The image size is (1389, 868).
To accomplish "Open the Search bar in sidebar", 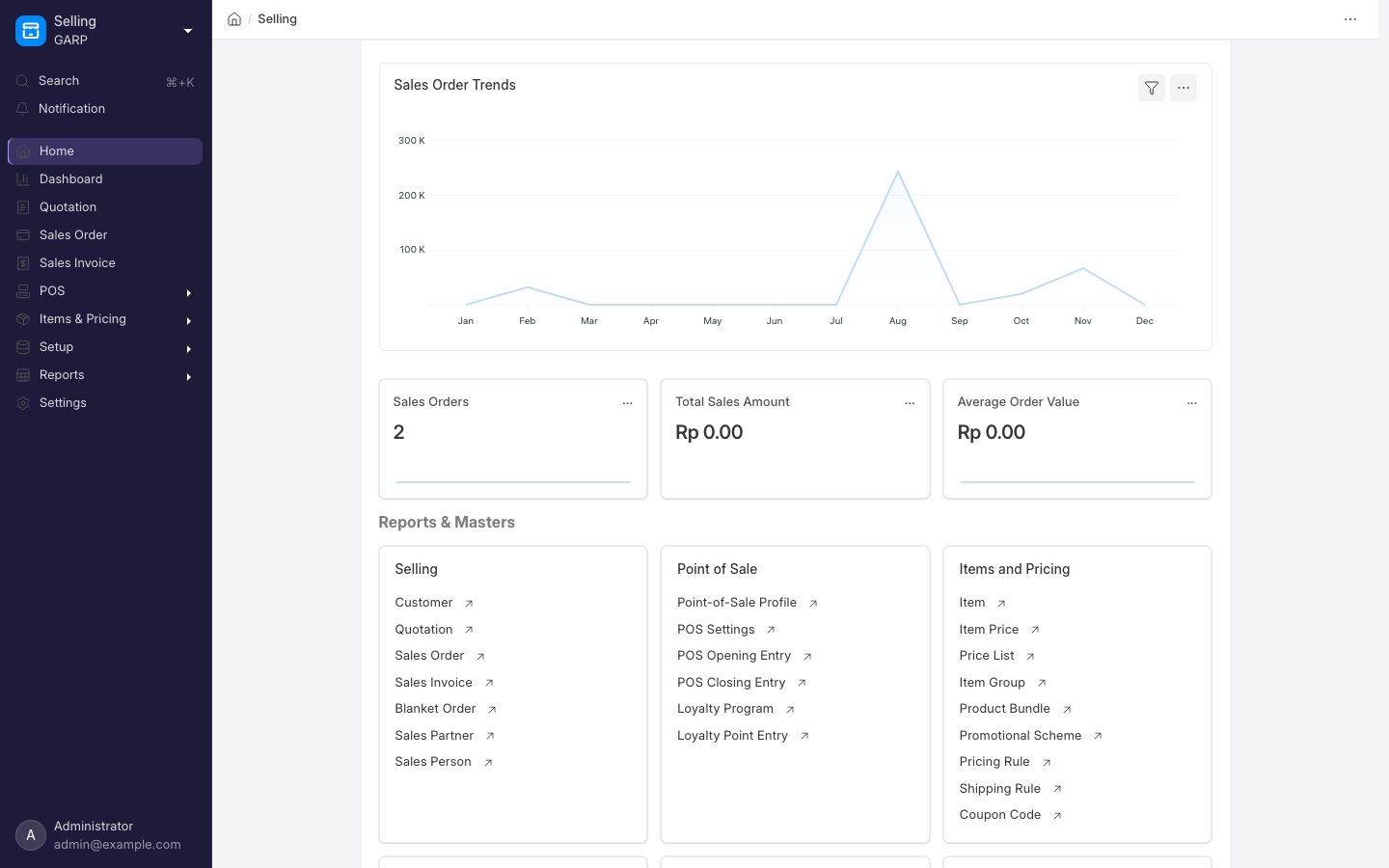I will [105, 81].
